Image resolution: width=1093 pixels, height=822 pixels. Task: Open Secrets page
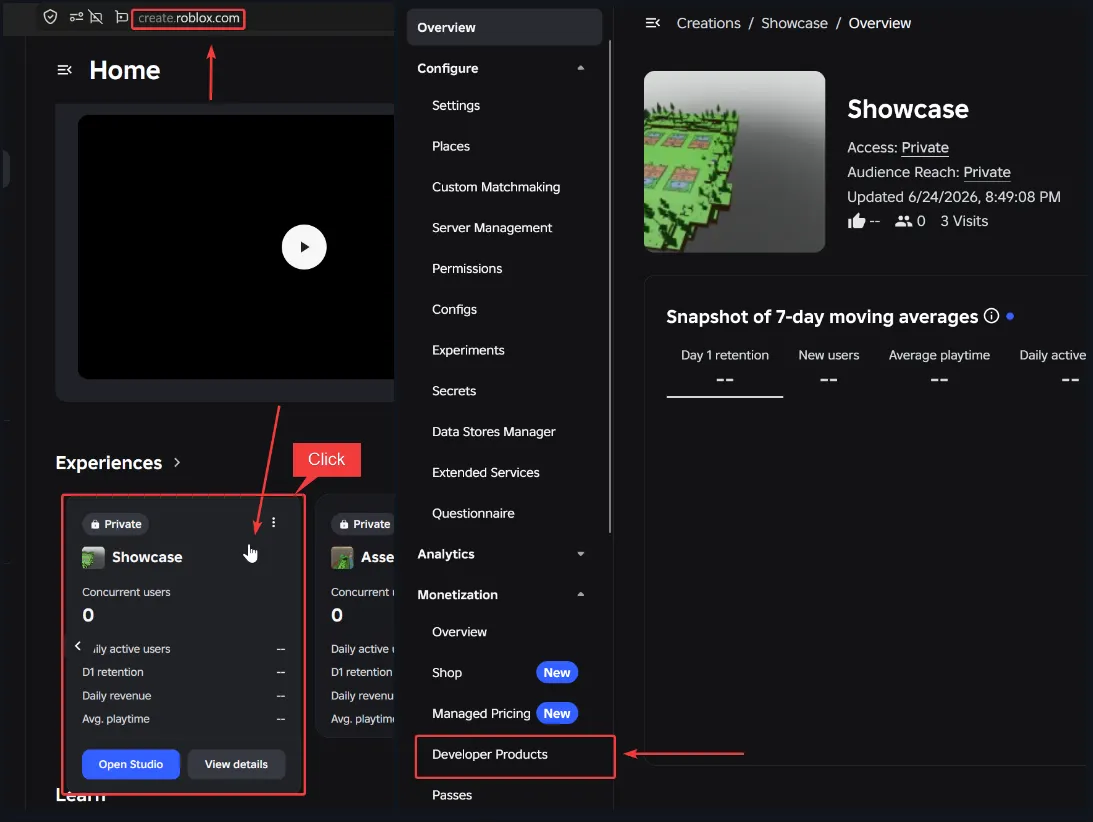pyautogui.click(x=454, y=391)
